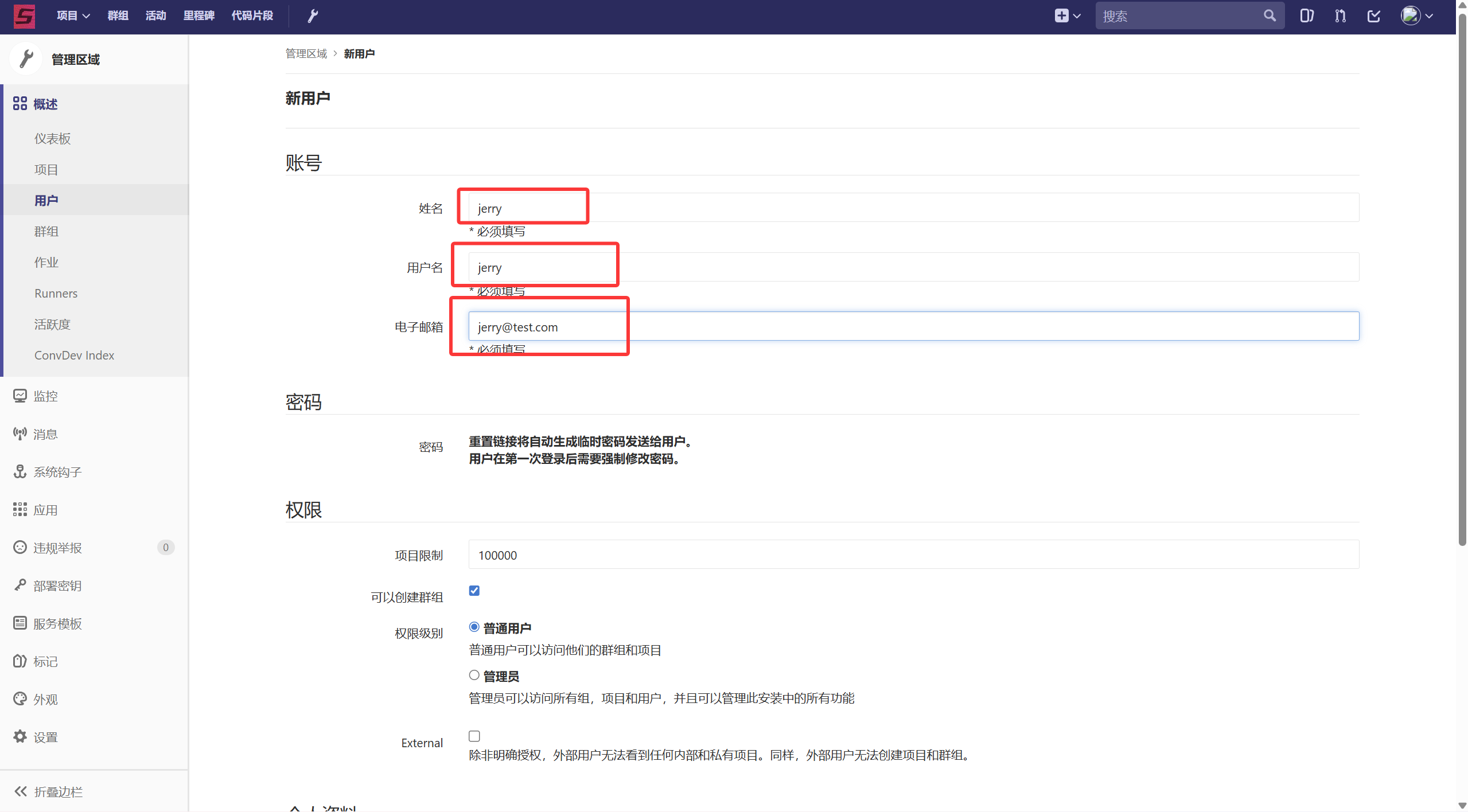The image size is (1468, 812).
Task: Click the 服务模板 sidebar label
Action: [x=57, y=623]
